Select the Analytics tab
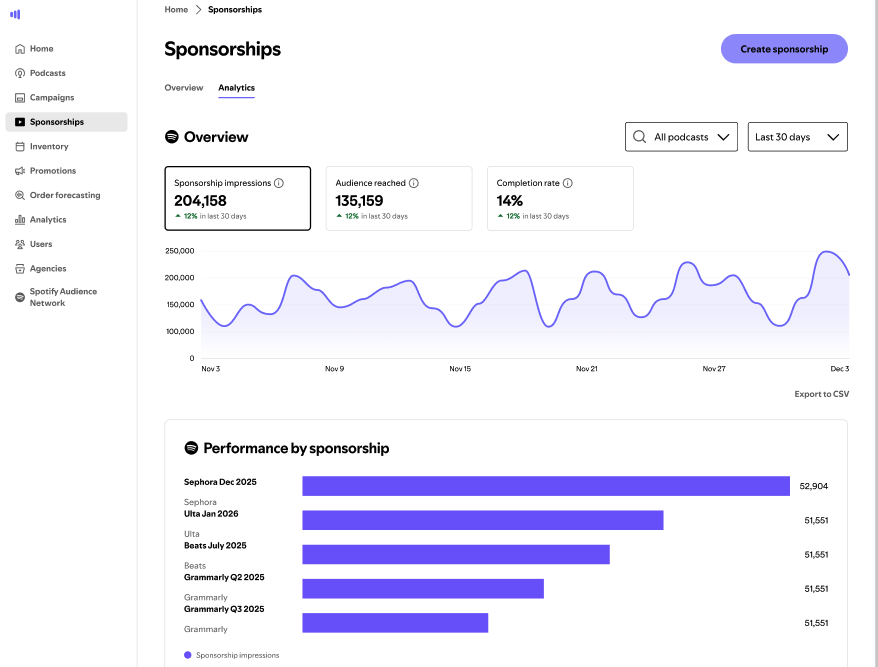 point(236,87)
